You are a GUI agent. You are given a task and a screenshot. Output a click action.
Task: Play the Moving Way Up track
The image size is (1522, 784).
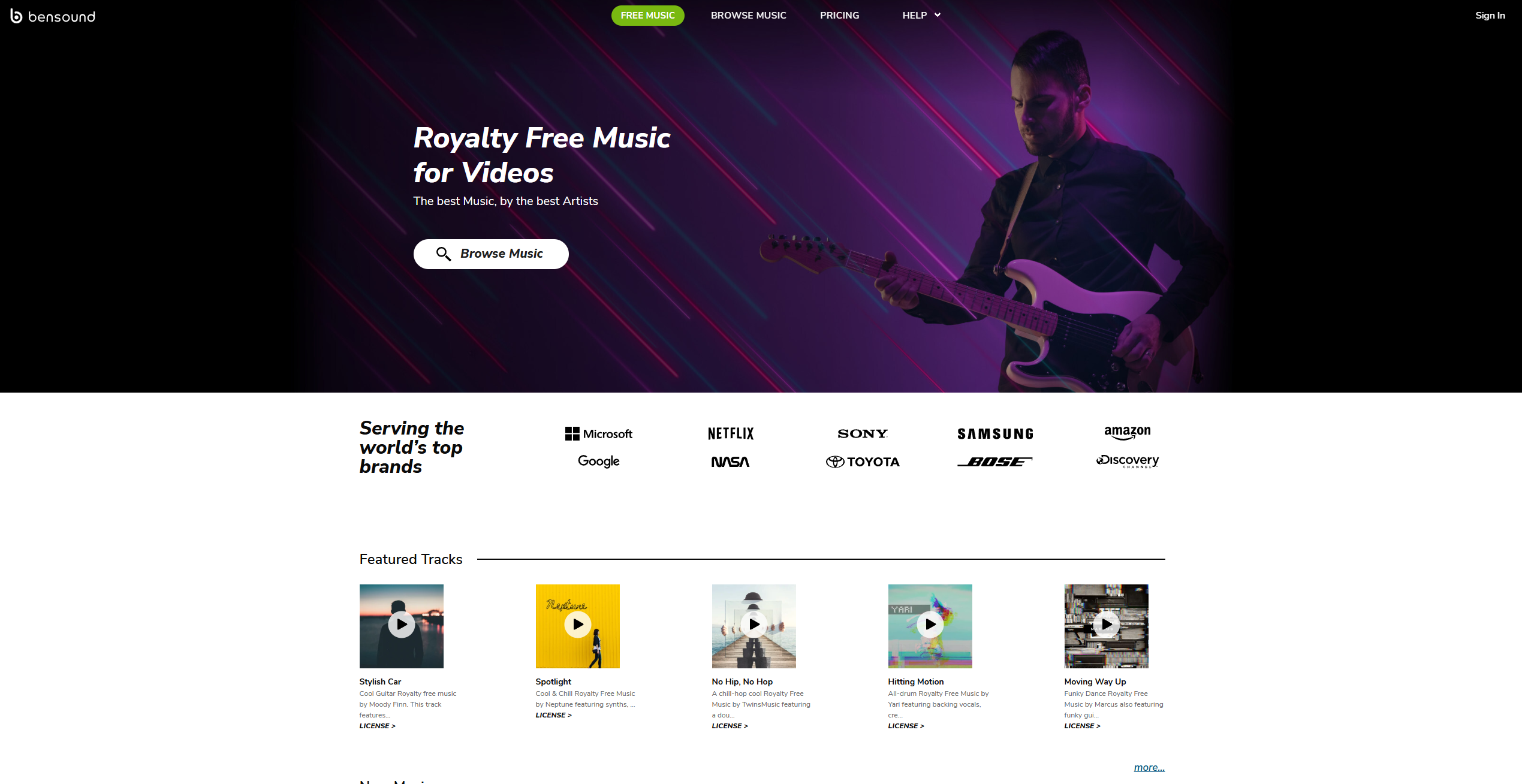coord(1107,625)
